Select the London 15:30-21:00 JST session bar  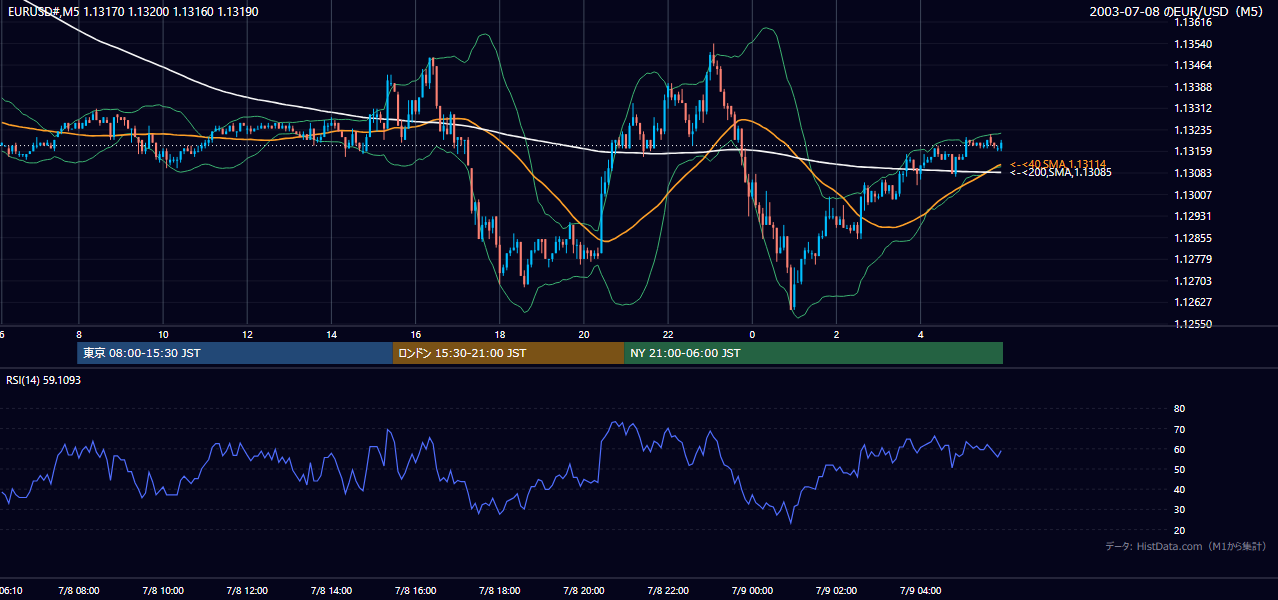pos(508,353)
